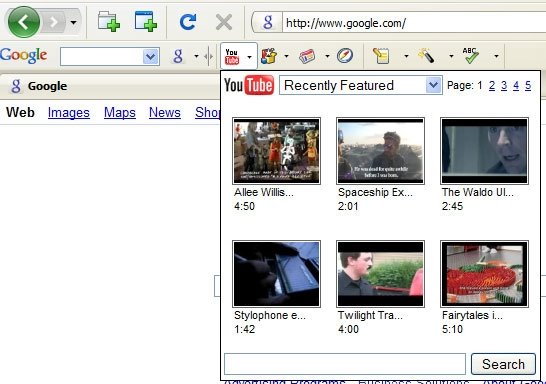This screenshot has width=546, height=384.
Task: Open dropdown arrow beside the highlighter icon
Action: (x=451, y=56)
